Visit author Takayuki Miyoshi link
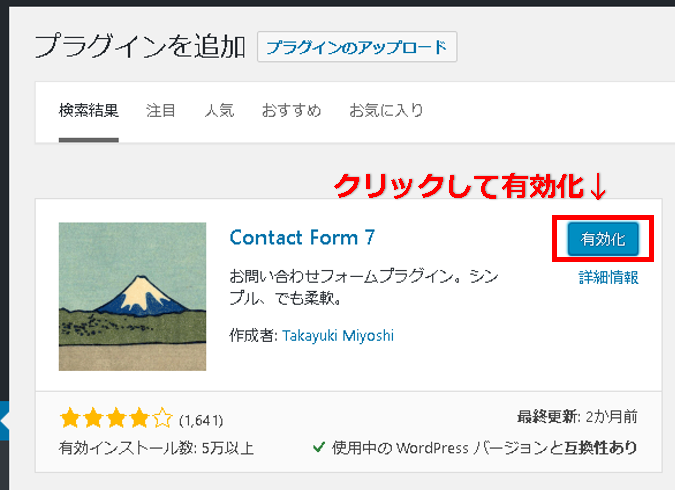The height and width of the screenshot is (490, 675). point(338,335)
